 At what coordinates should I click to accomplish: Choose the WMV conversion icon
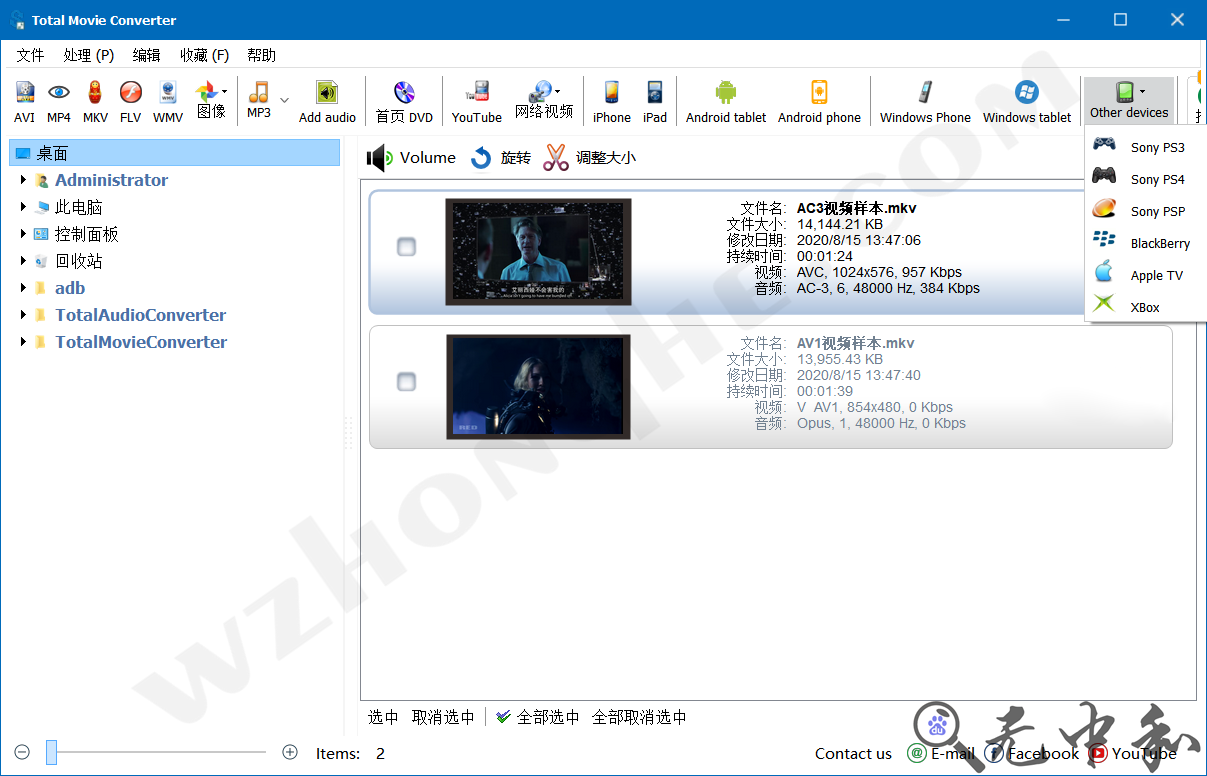coord(167,100)
